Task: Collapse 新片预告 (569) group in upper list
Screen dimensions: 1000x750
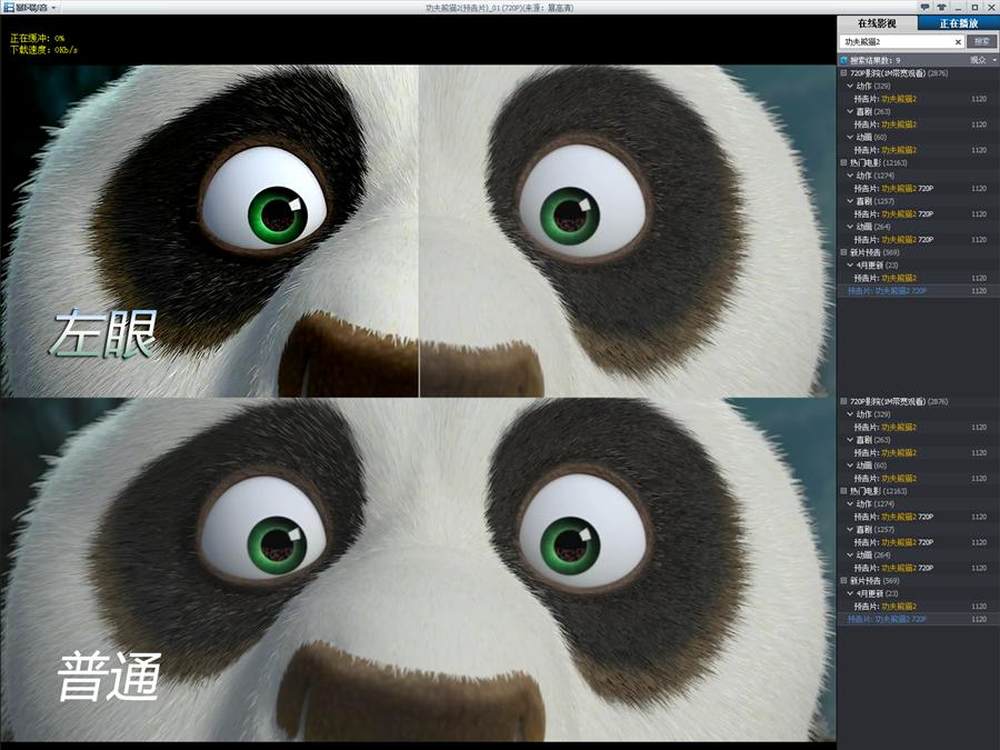Action: (x=844, y=253)
